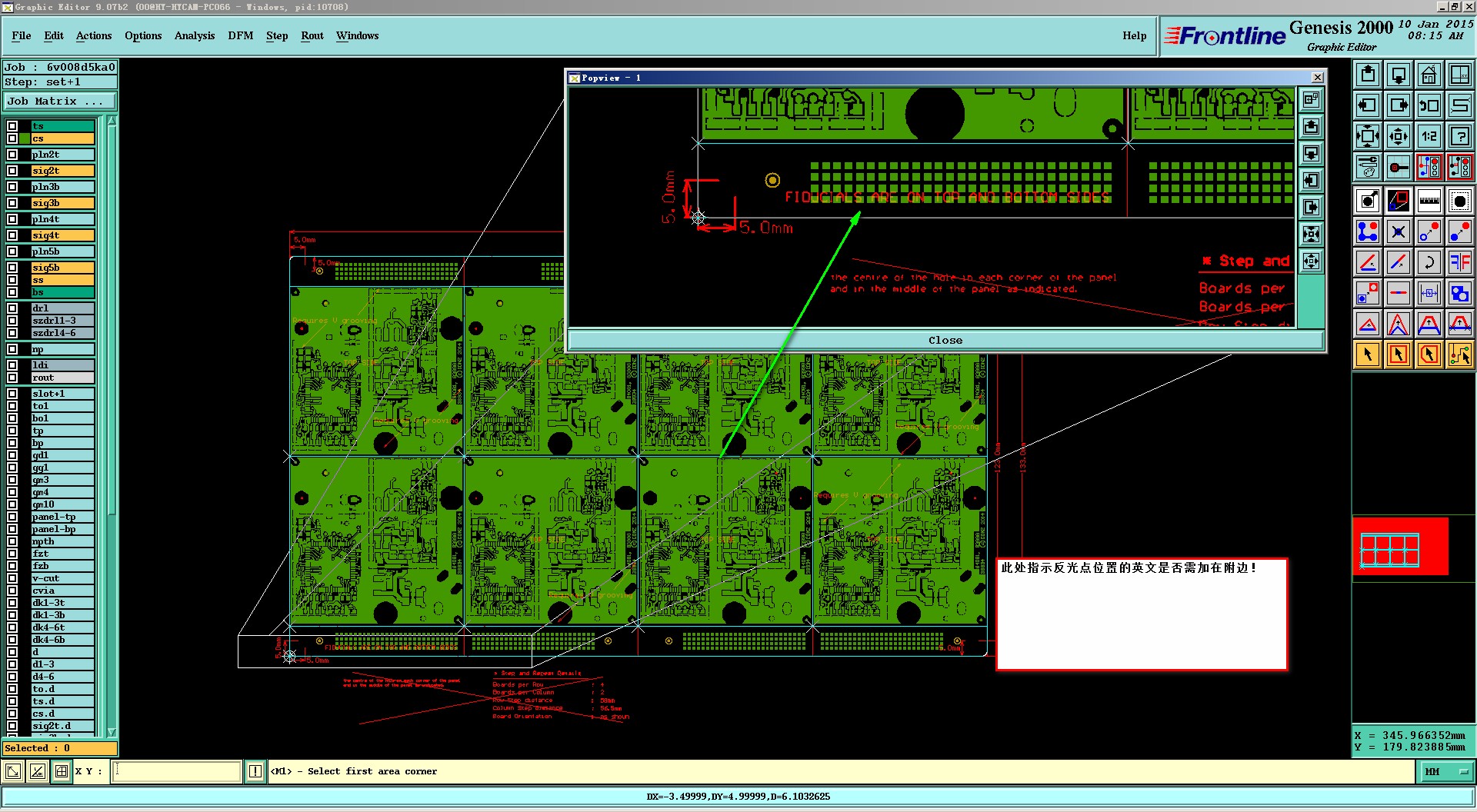
Task: Toggle the checkbox for layer sig2t
Action: 12,171
